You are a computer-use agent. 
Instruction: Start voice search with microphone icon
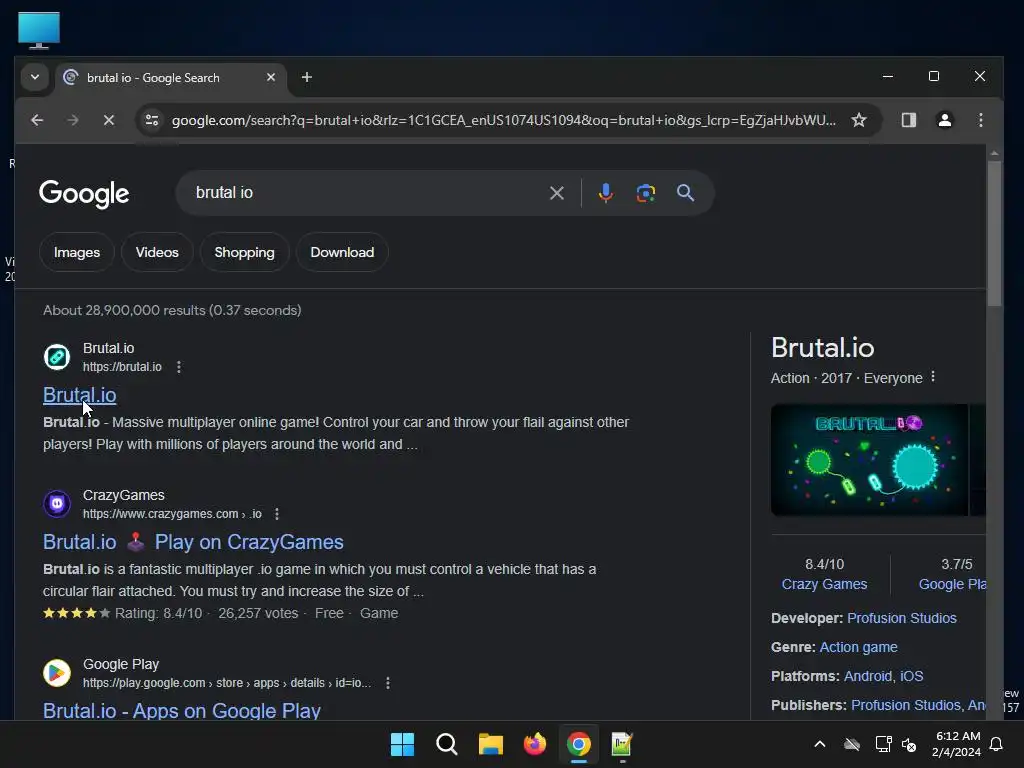point(605,193)
